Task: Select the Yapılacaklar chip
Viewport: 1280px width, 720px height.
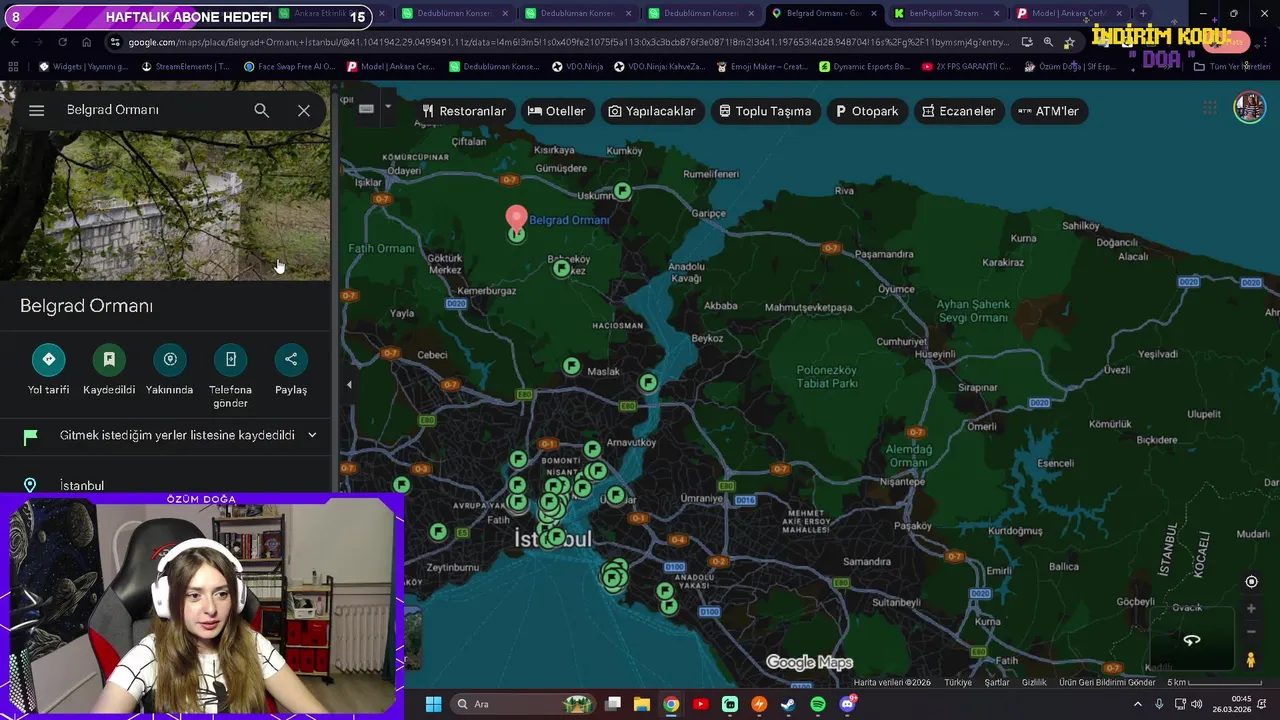Action: [651, 111]
